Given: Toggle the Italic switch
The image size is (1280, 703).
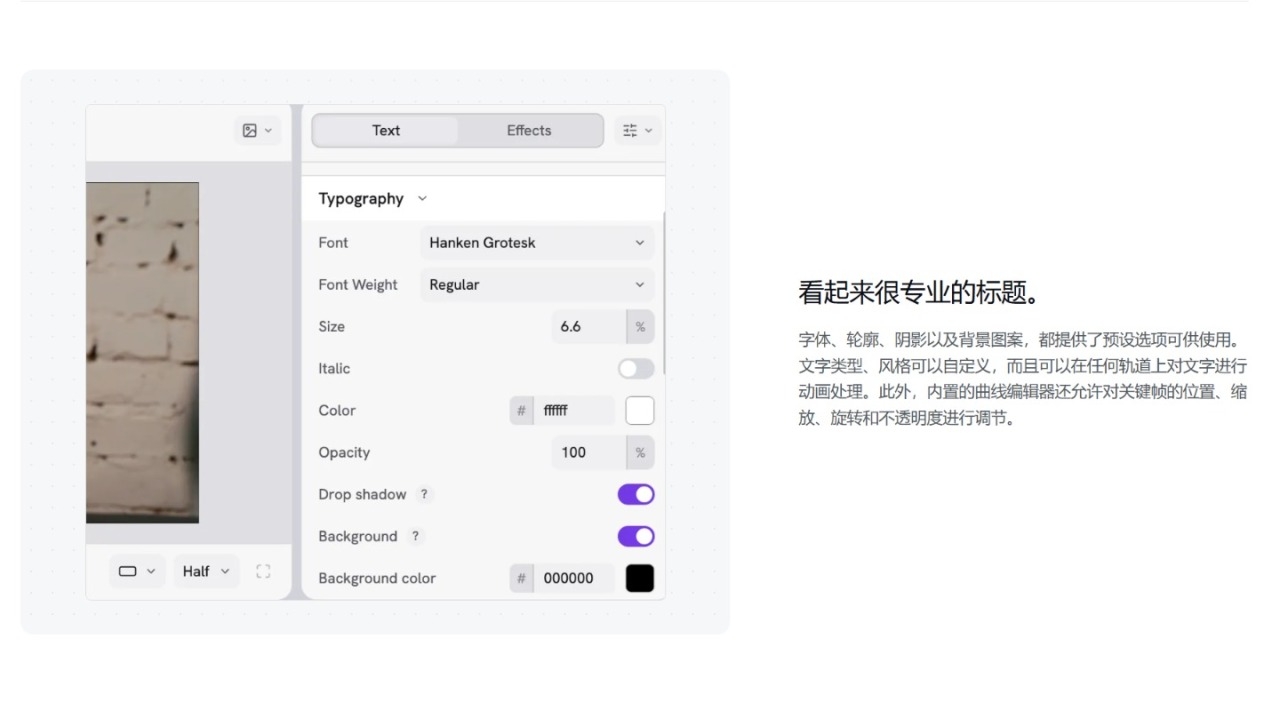Looking at the screenshot, I should 636,368.
